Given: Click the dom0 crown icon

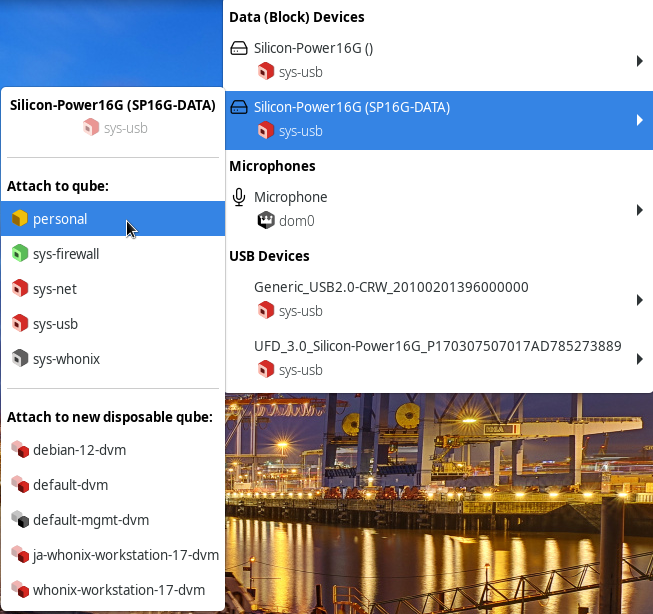Looking at the screenshot, I should coord(266,220).
